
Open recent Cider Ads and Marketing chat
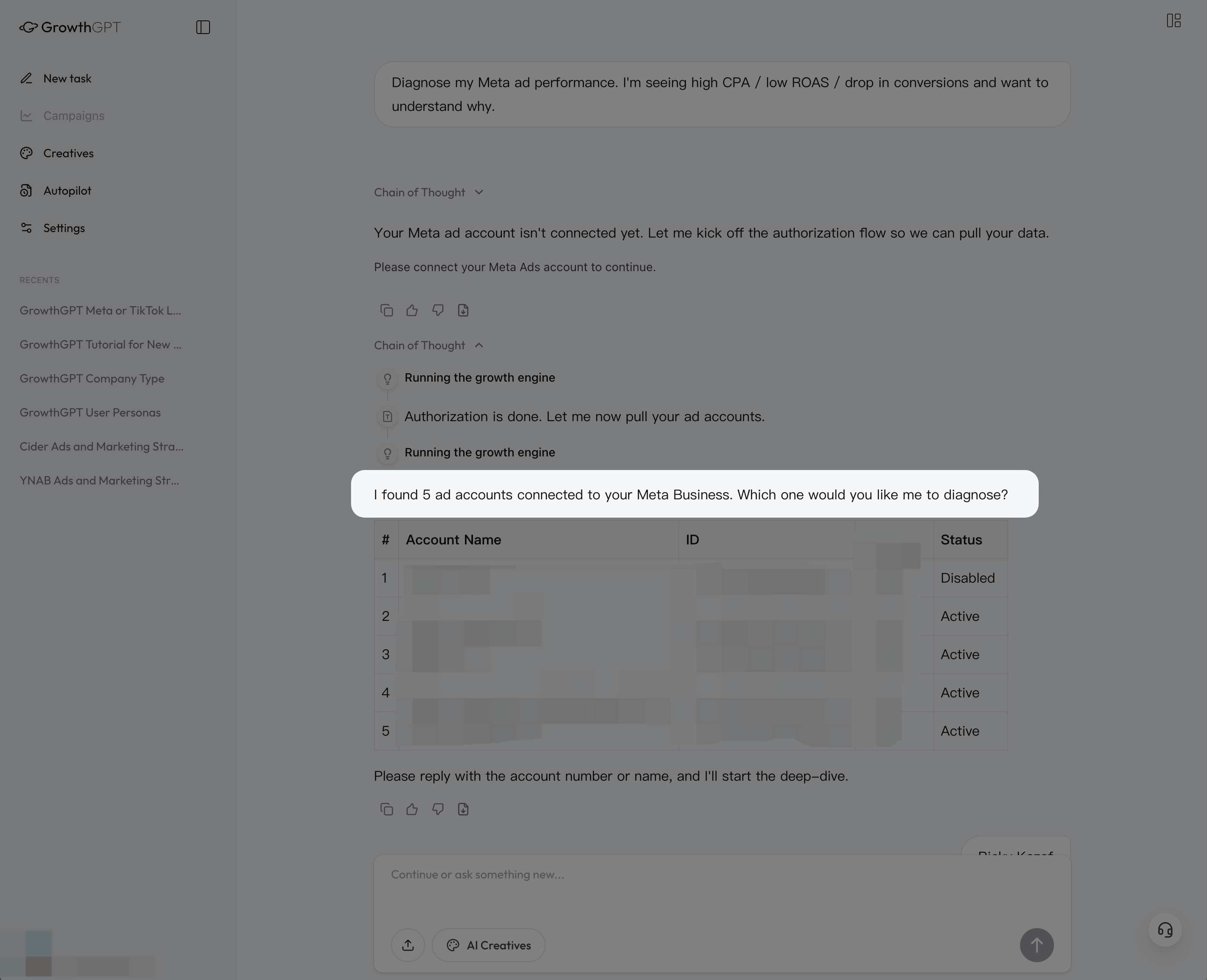102,447
